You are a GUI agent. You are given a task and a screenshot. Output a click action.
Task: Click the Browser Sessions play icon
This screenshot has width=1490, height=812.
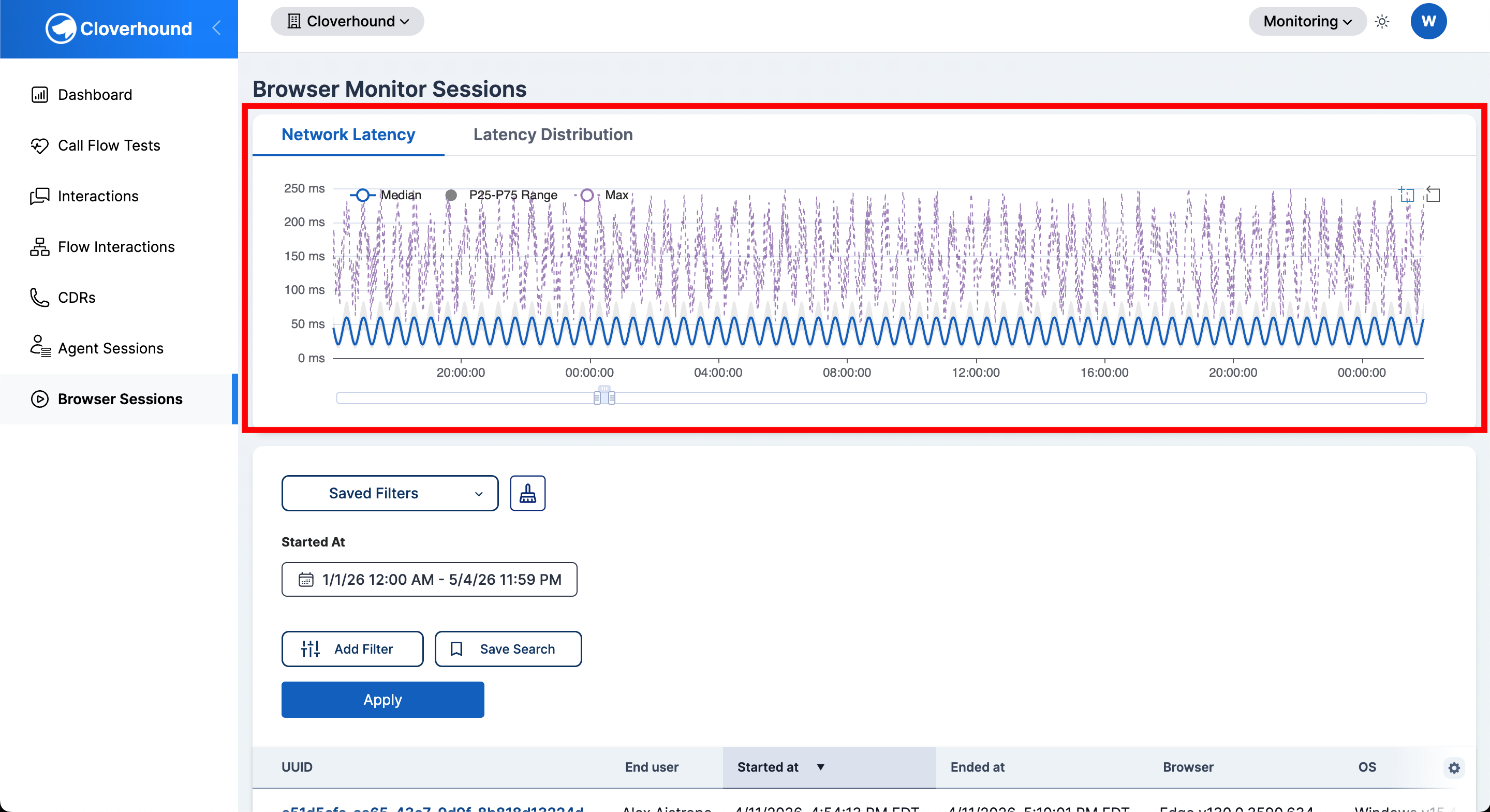coord(39,399)
